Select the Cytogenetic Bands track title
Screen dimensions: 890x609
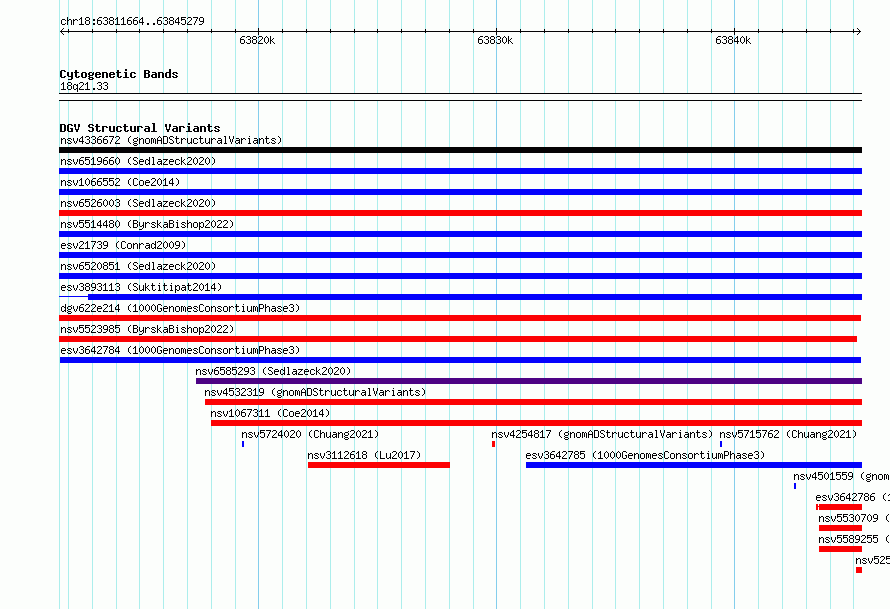(119, 74)
